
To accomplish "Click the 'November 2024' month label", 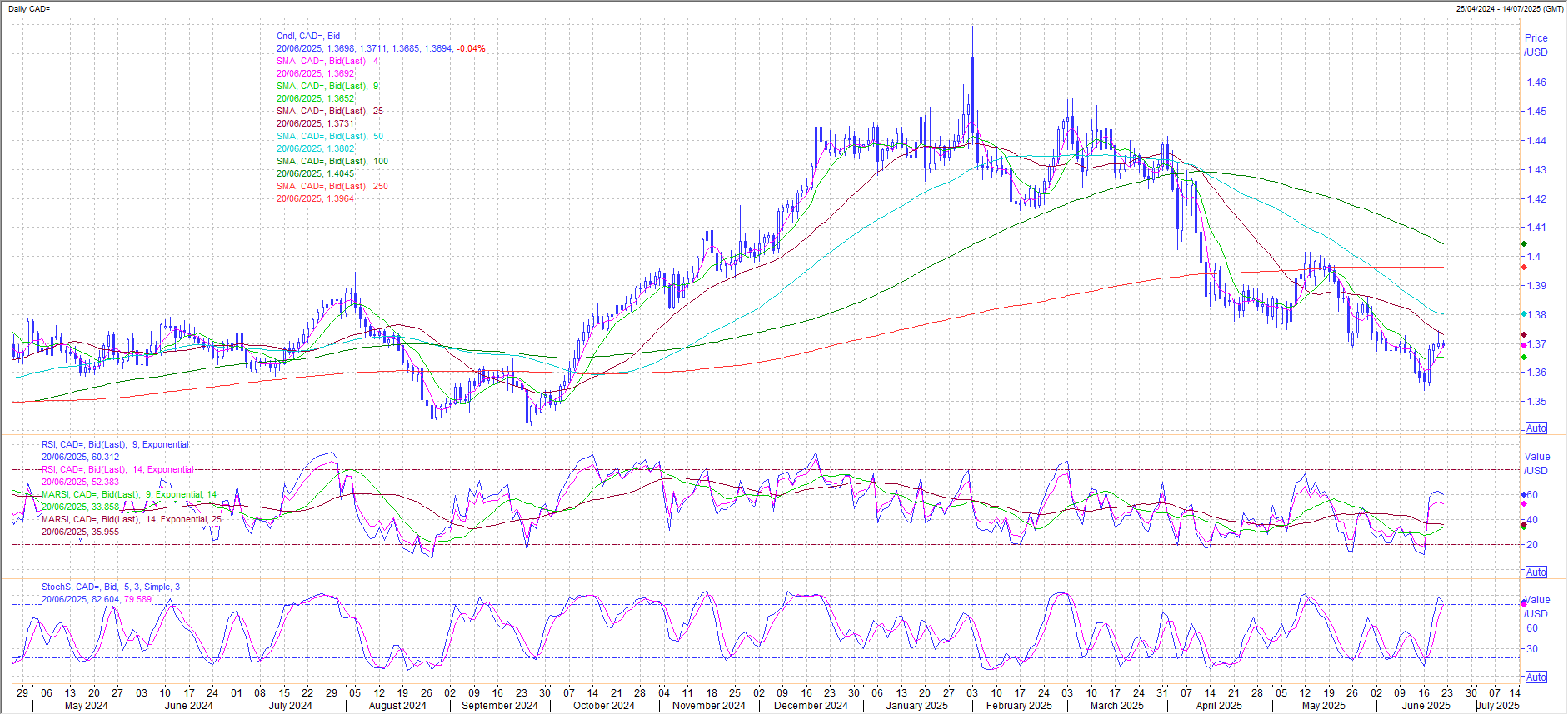I will point(708,705).
